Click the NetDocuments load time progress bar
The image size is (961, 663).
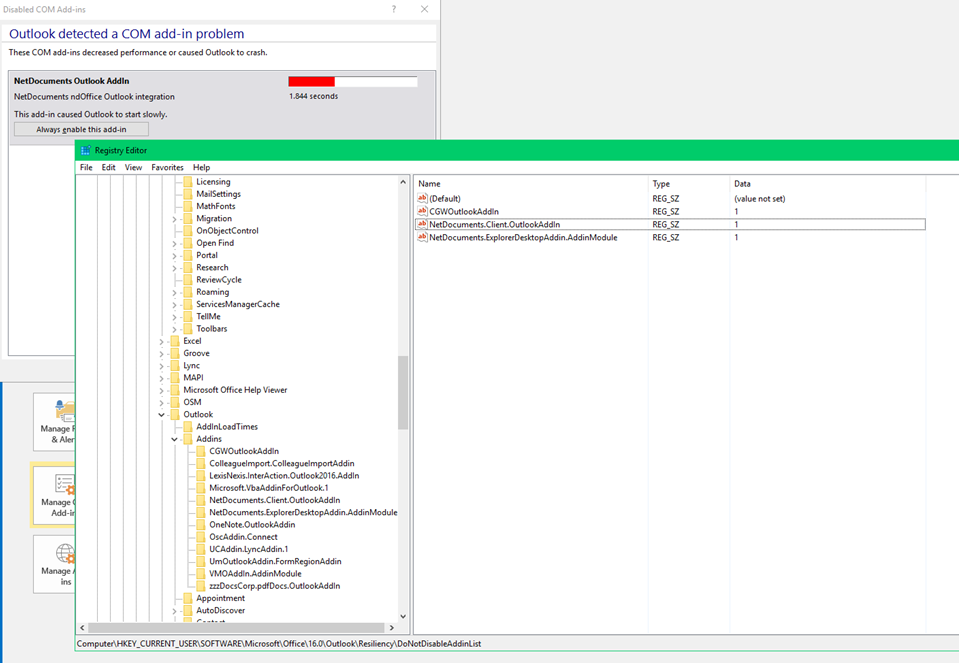pos(353,81)
